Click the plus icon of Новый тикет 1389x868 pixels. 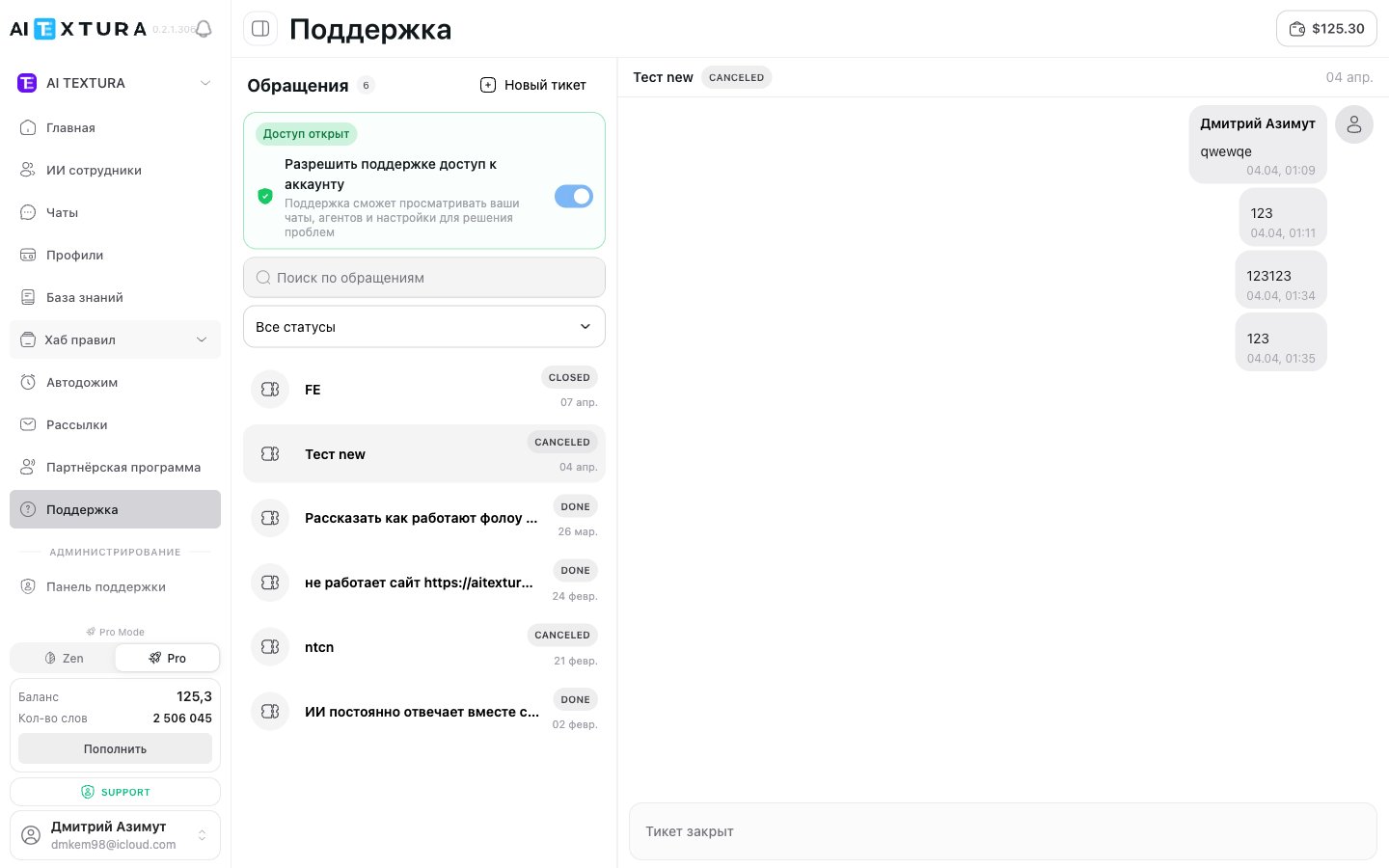click(x=488, y=85)
